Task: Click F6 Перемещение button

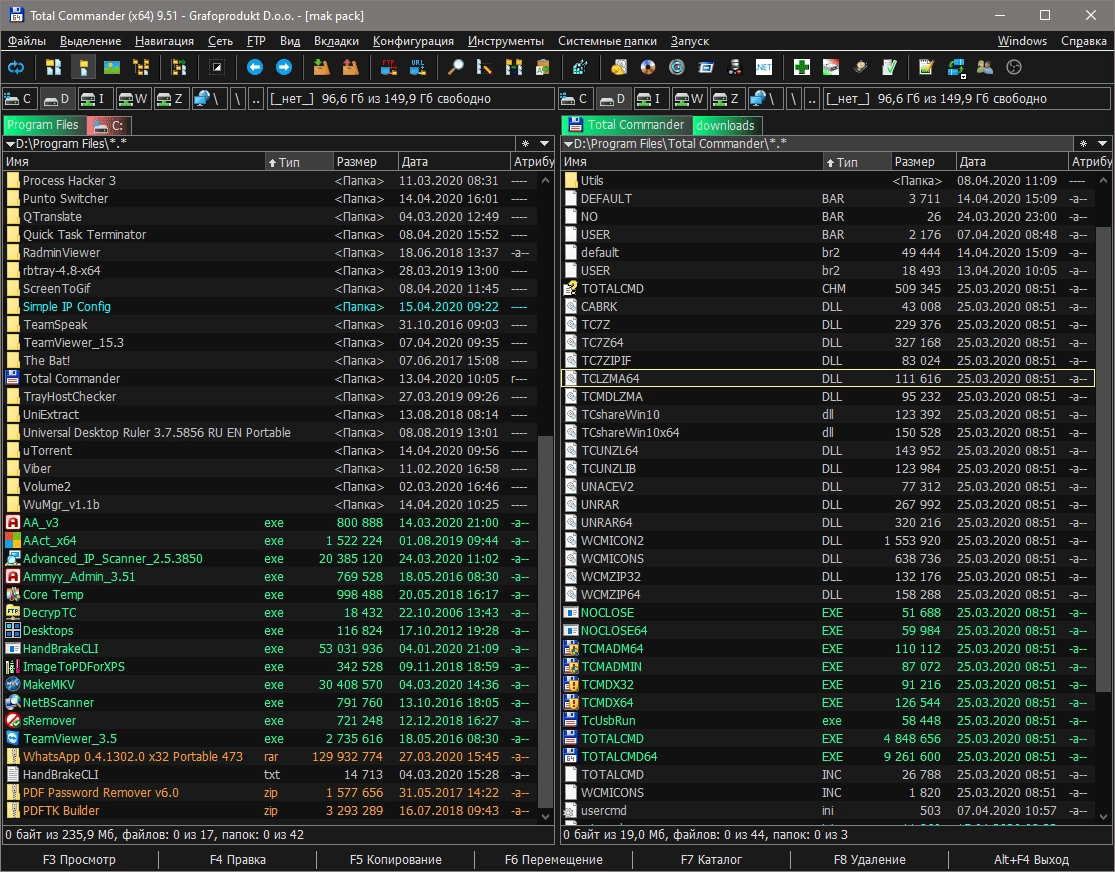Action: (x=553, y=860)
